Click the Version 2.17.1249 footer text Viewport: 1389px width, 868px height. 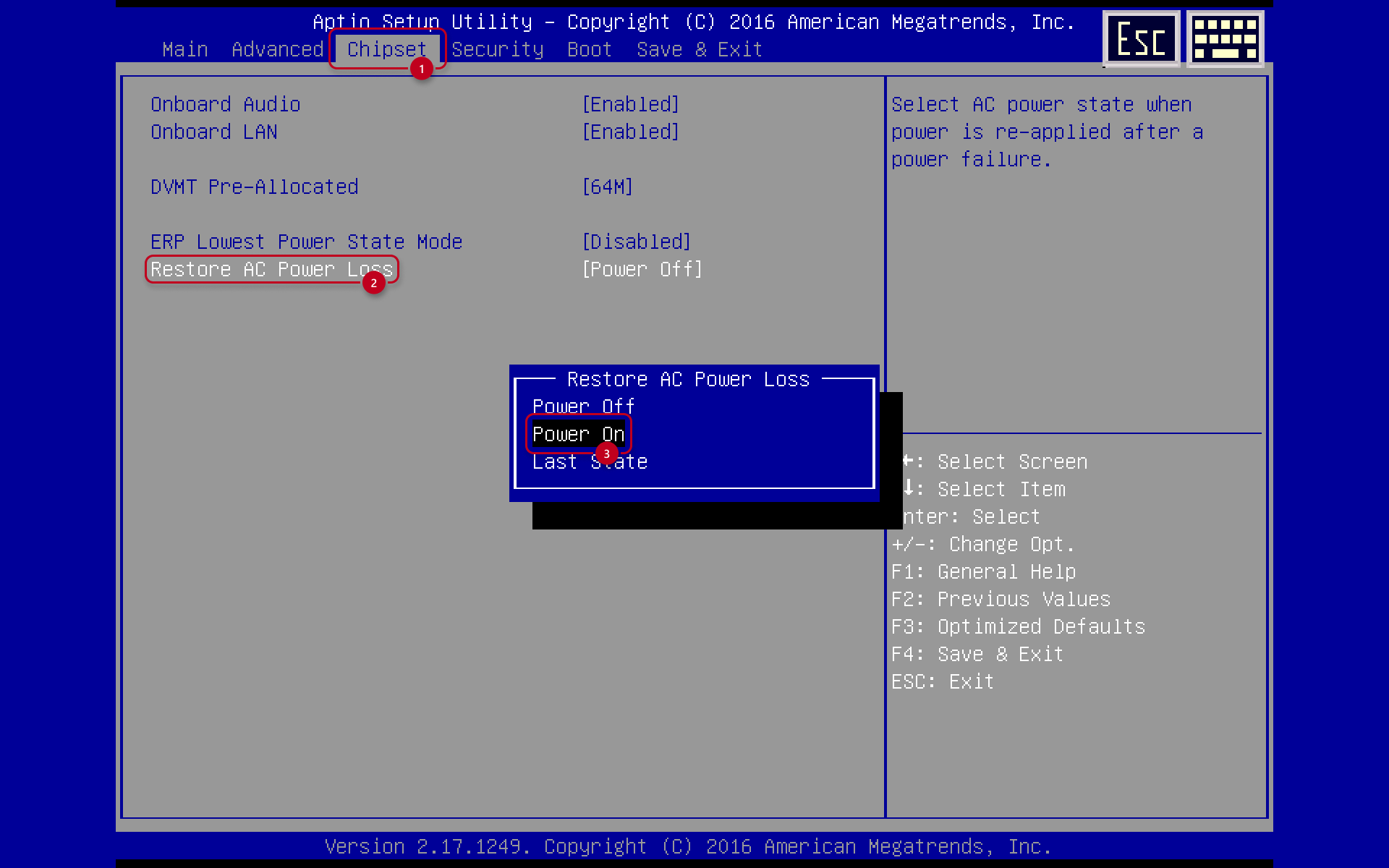(688, 846)
